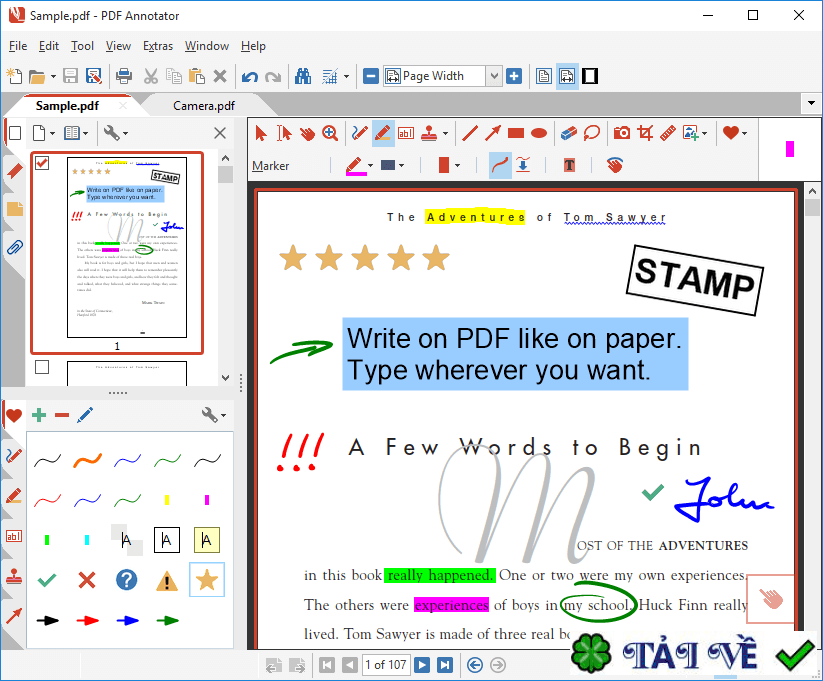Open the Help menu

pyautogui.click(x=253, y=46)
